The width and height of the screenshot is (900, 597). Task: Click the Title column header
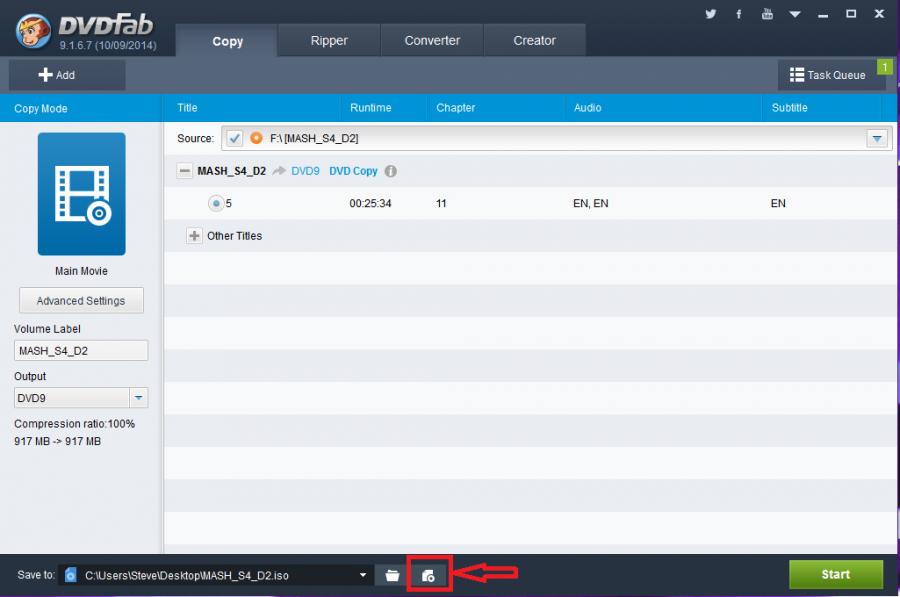[x=187, y=108]
